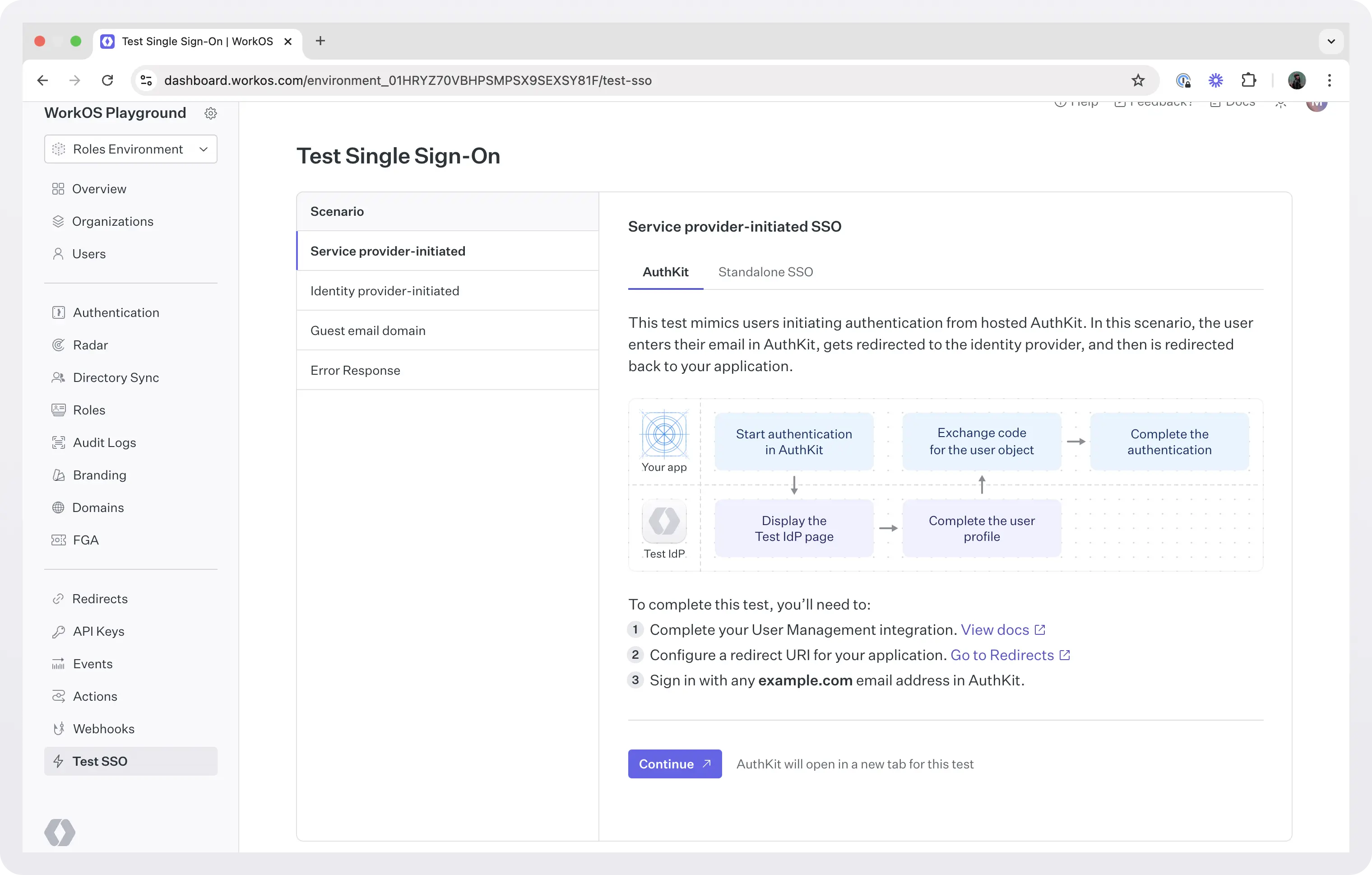Select the Test Single Sign-On browser tab
Image resolution: width=1372 pixels, height=875 pixels.
[197, 42]
